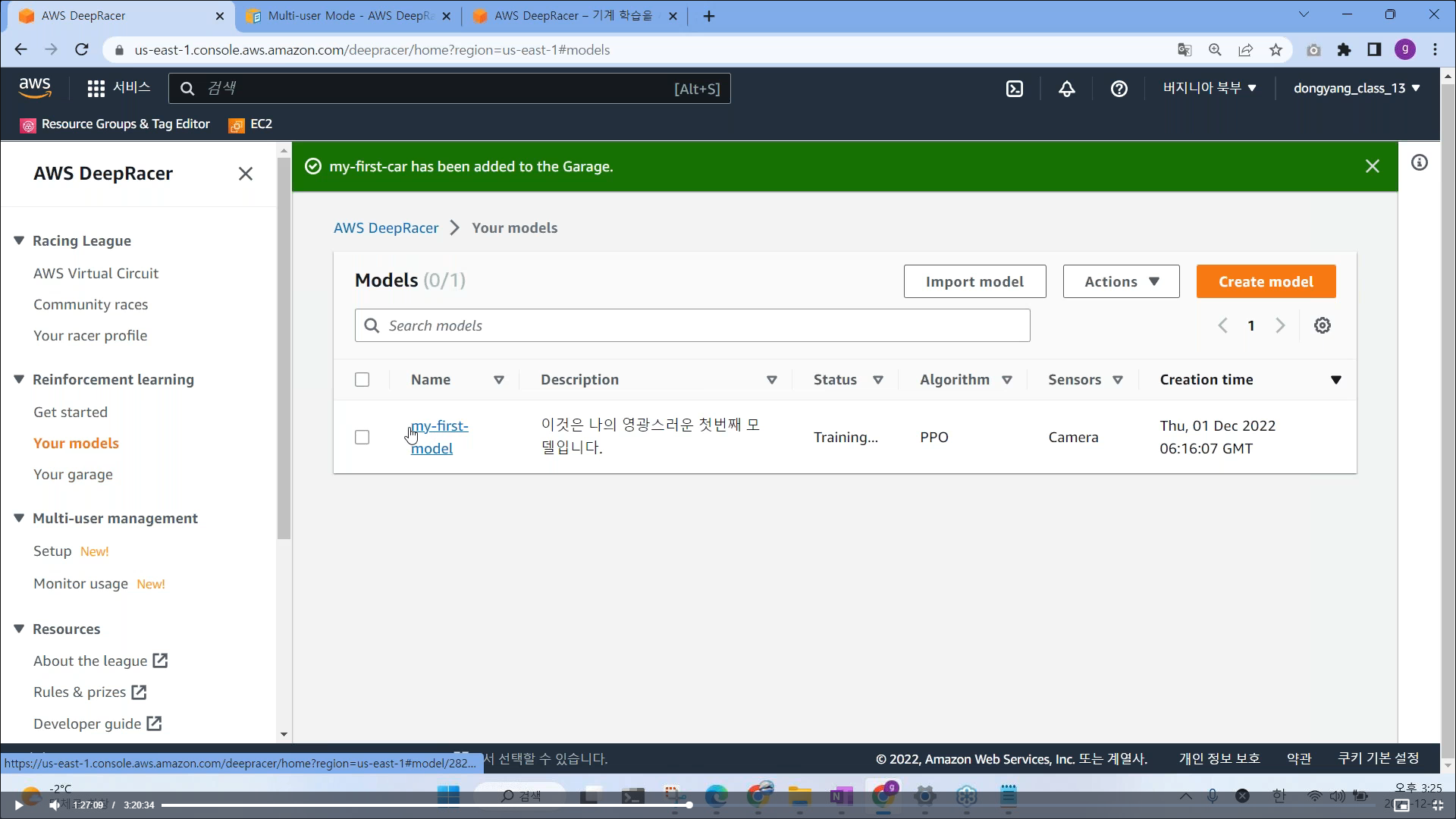Select the my-first-model row checkbox
1456x819 pixels.
click(362, 438)
